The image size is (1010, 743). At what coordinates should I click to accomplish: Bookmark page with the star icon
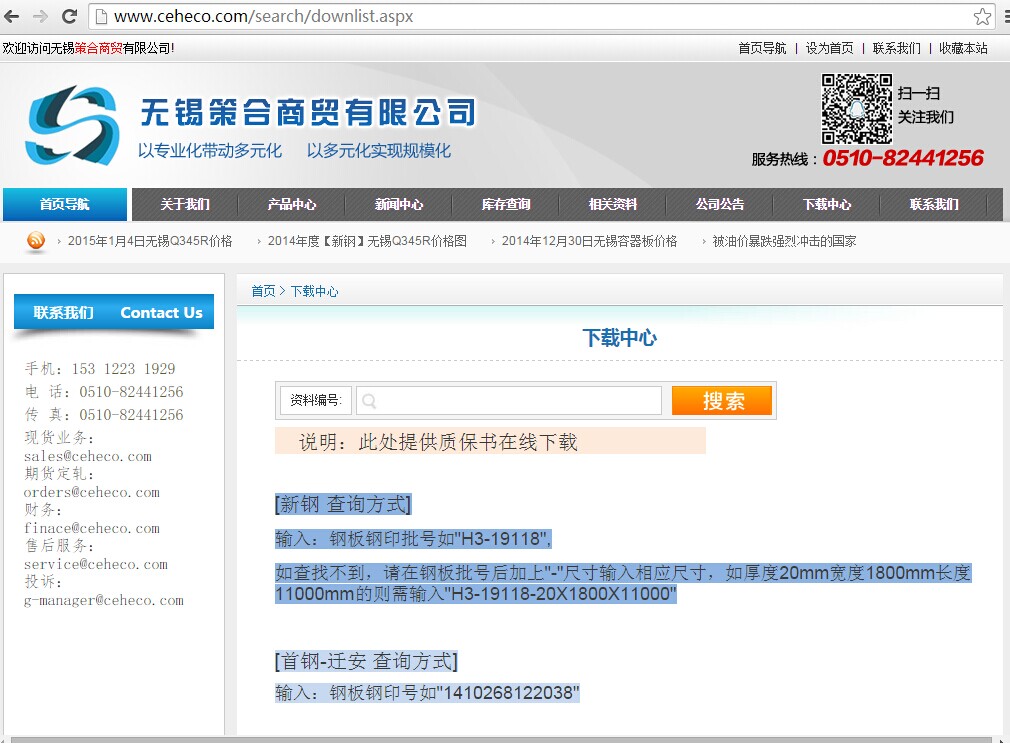click(982, 17)
